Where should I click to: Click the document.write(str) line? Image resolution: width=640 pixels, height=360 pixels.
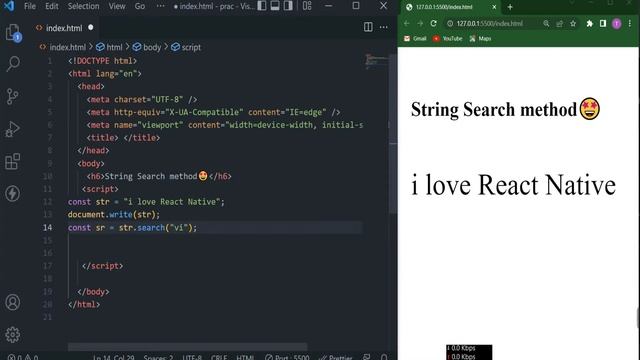114,214
